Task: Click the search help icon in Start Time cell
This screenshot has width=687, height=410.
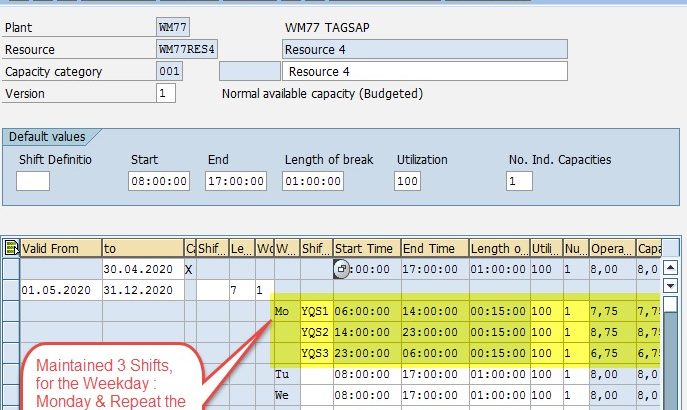Action: tap(342, 269)
